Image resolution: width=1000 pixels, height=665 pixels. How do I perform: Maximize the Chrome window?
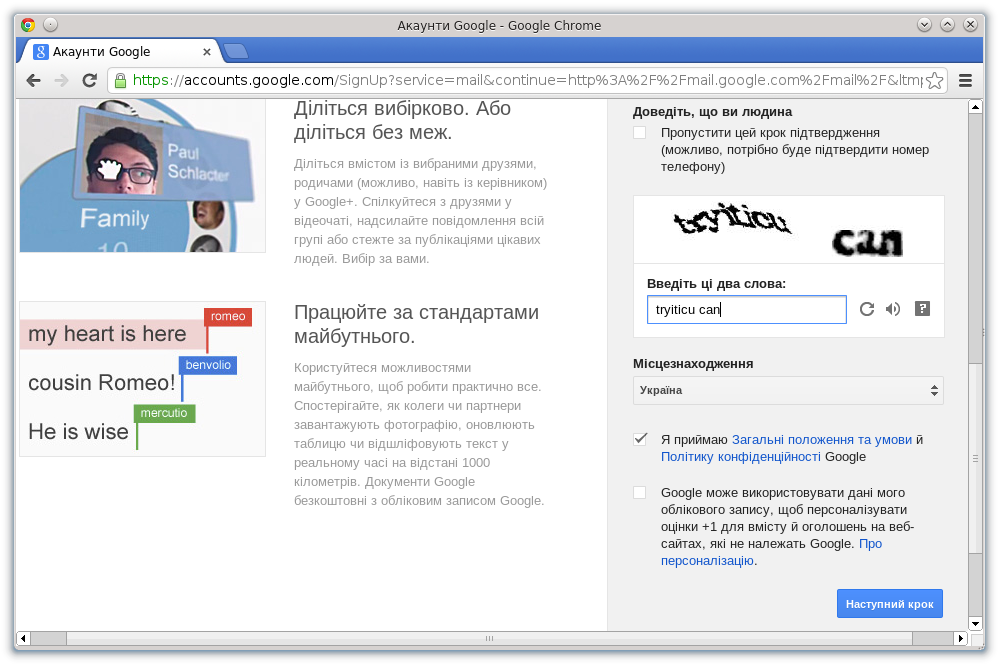coord(948,25)
